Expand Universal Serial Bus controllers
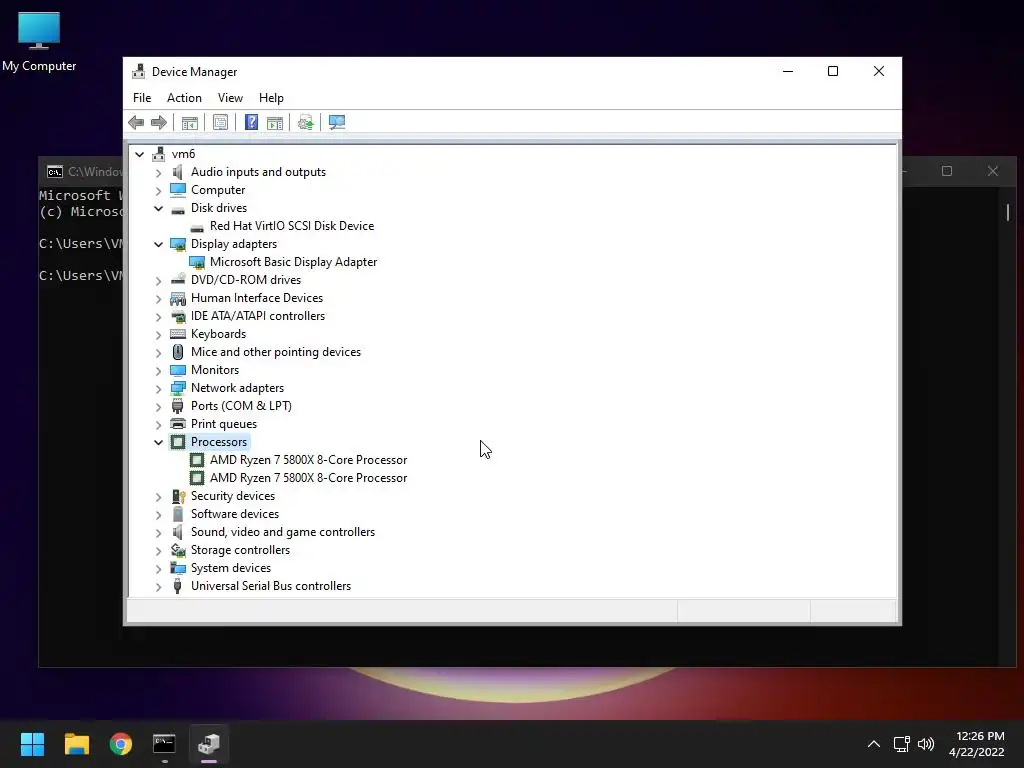Viewport: 1024px width, 768px height. pyautogui.click(x=158, y=587)
